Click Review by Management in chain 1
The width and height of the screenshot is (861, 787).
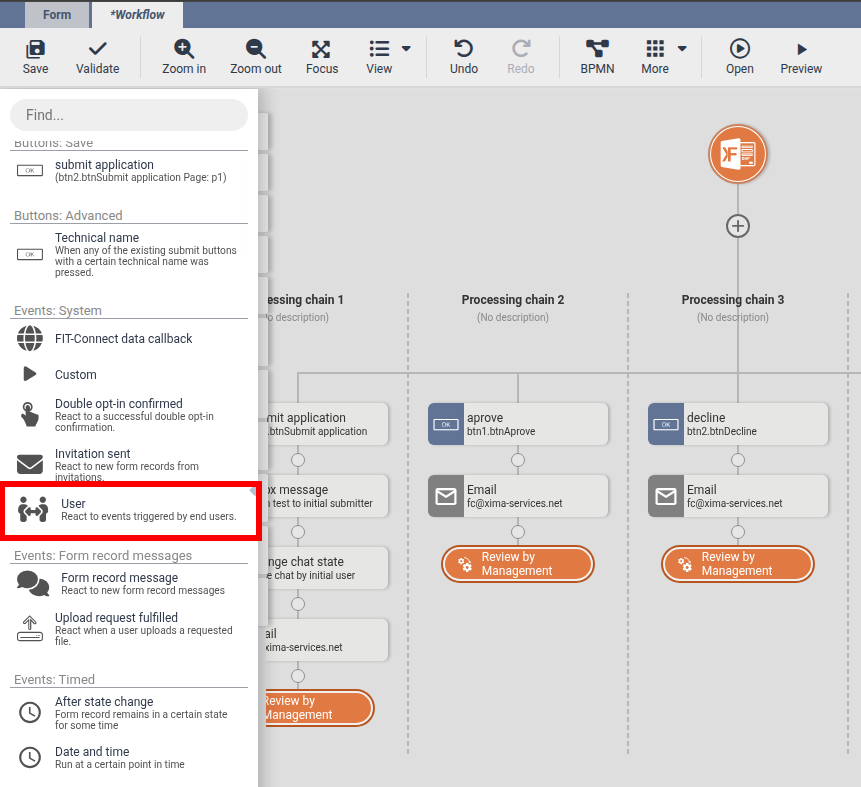point(318,708)
